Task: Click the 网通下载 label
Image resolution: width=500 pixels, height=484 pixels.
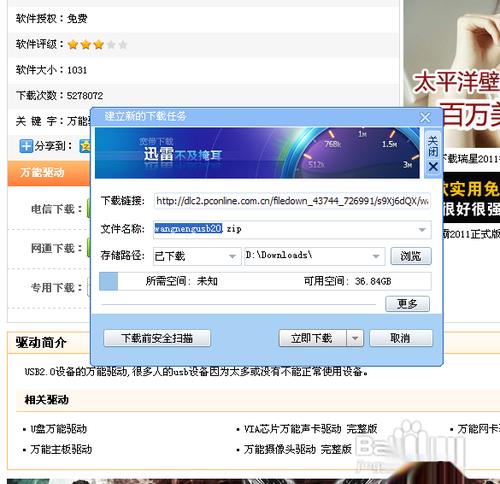Action: pyautogui.click(x=56, y=248)
